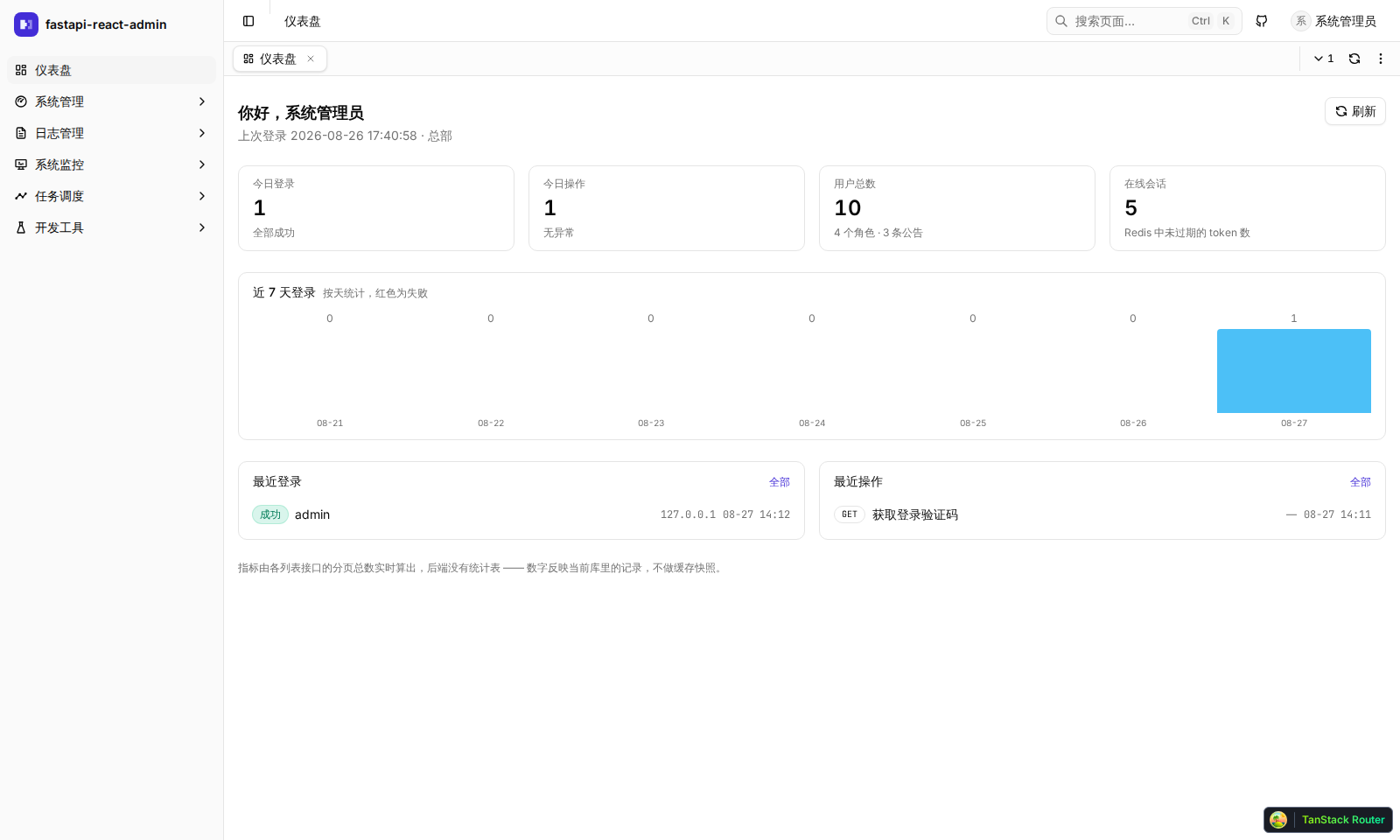Close the 仪表盘 tab
1400x840 pixels.
(x=311, y=59)
